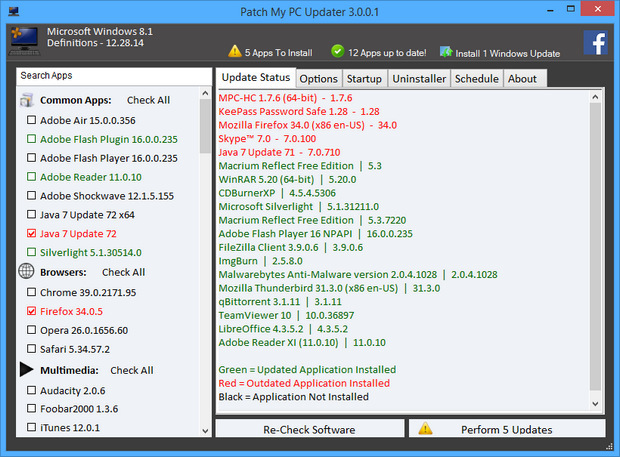Click Check All next to Multimedia

[x=132, y=370]
